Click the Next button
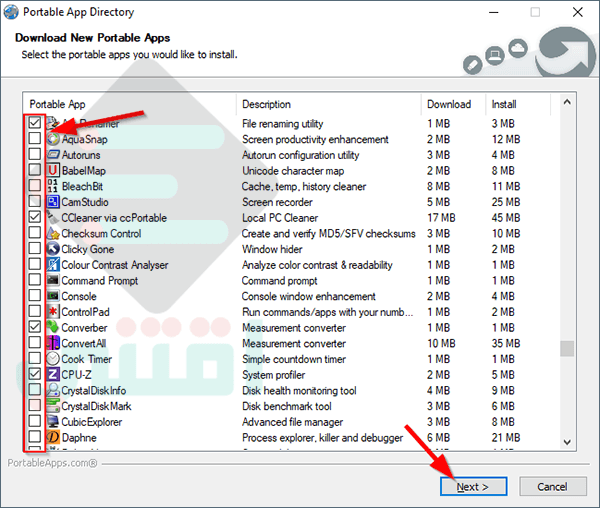The height and width of the screenshot is (508, 600). [473, 486]
